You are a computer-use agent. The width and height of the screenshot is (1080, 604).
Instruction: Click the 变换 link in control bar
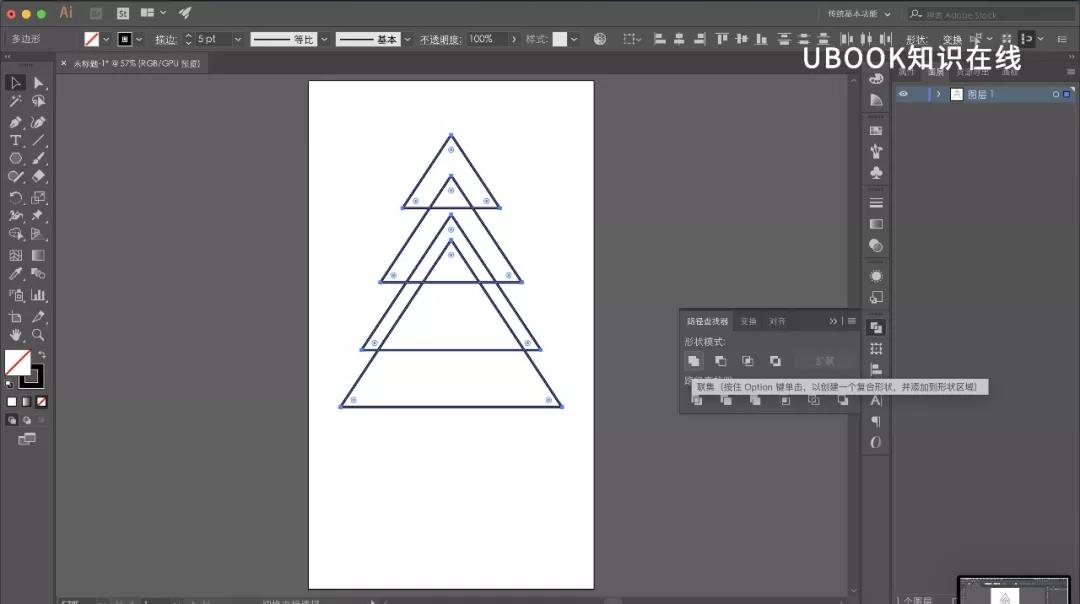(953, 39)
